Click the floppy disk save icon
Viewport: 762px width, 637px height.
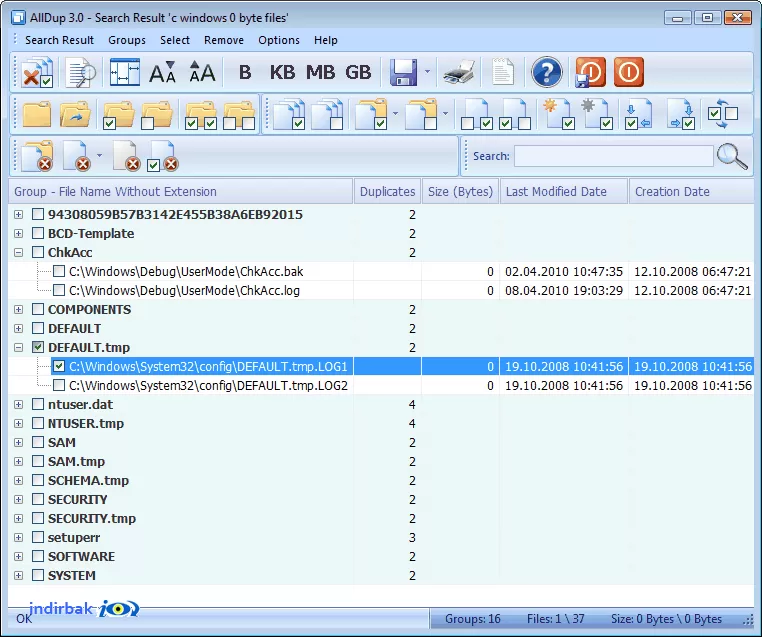coord(403,72)
